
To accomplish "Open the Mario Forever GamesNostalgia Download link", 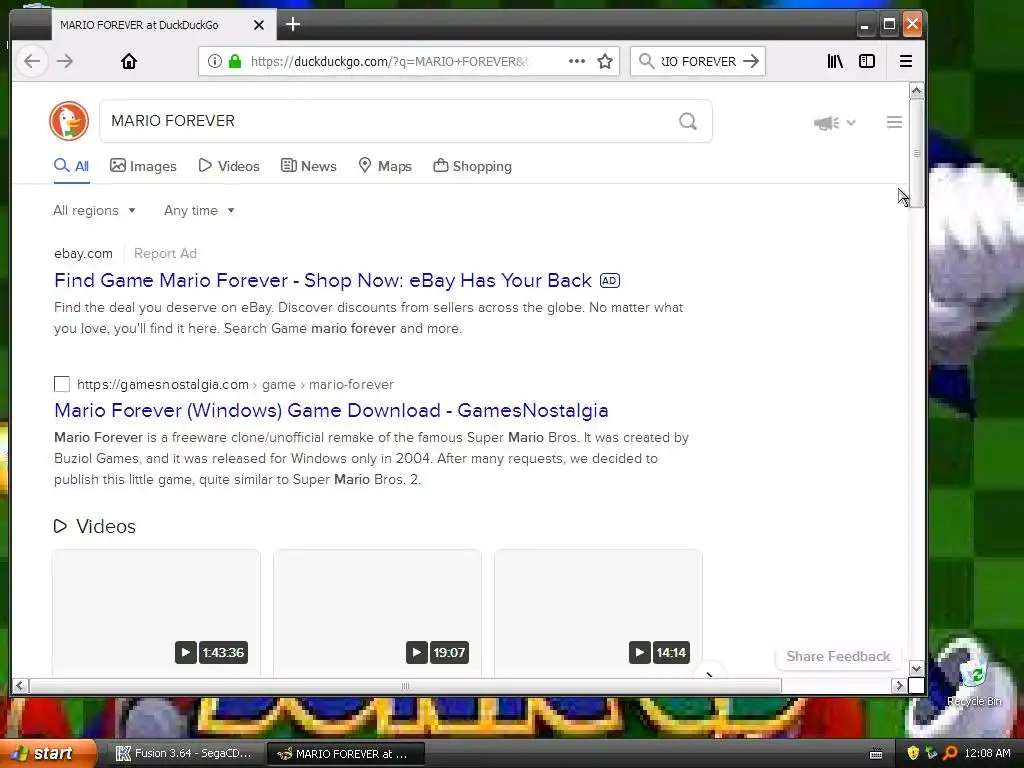I will pos(331,410).
